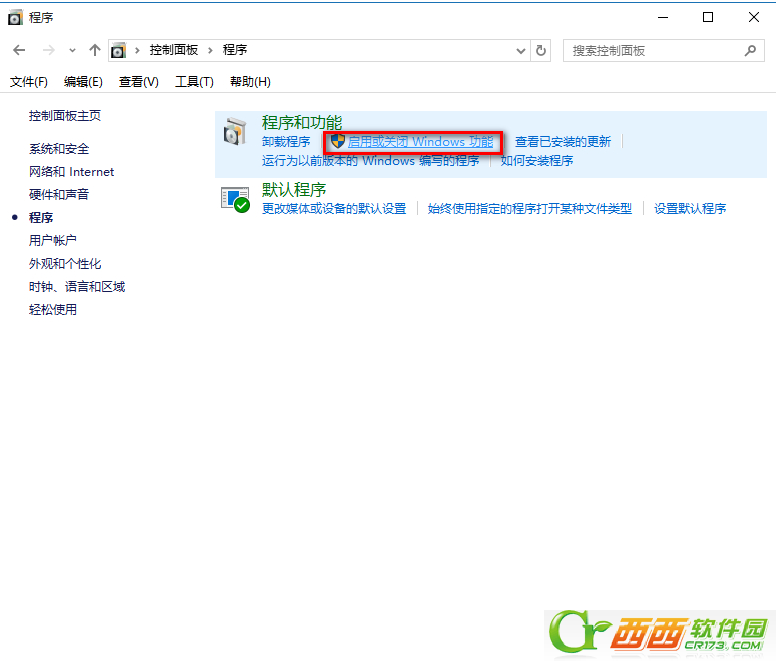This screenshot has width=776, height=661.
Task: Open 外观和个性化 category
Action: [65, 264]
